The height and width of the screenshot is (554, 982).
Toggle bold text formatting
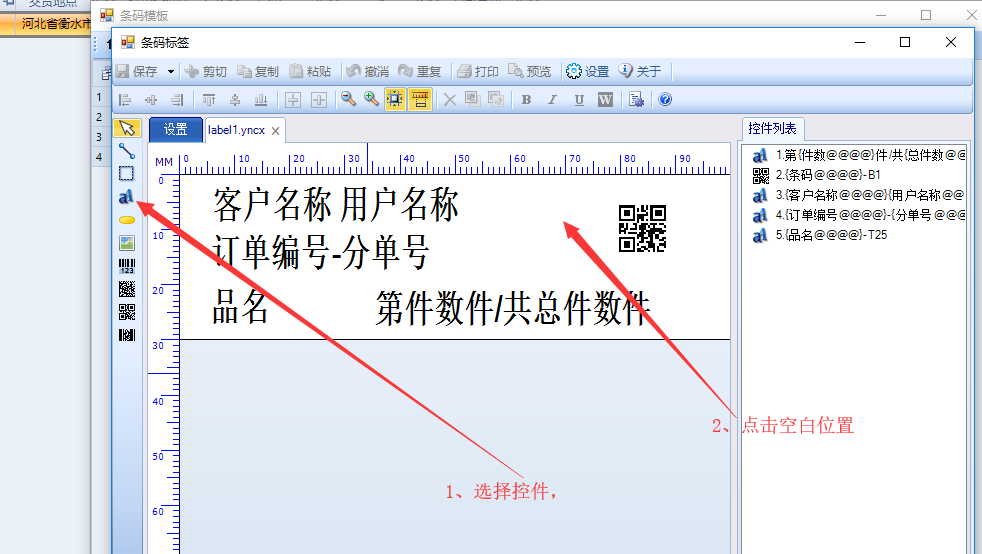527,99
